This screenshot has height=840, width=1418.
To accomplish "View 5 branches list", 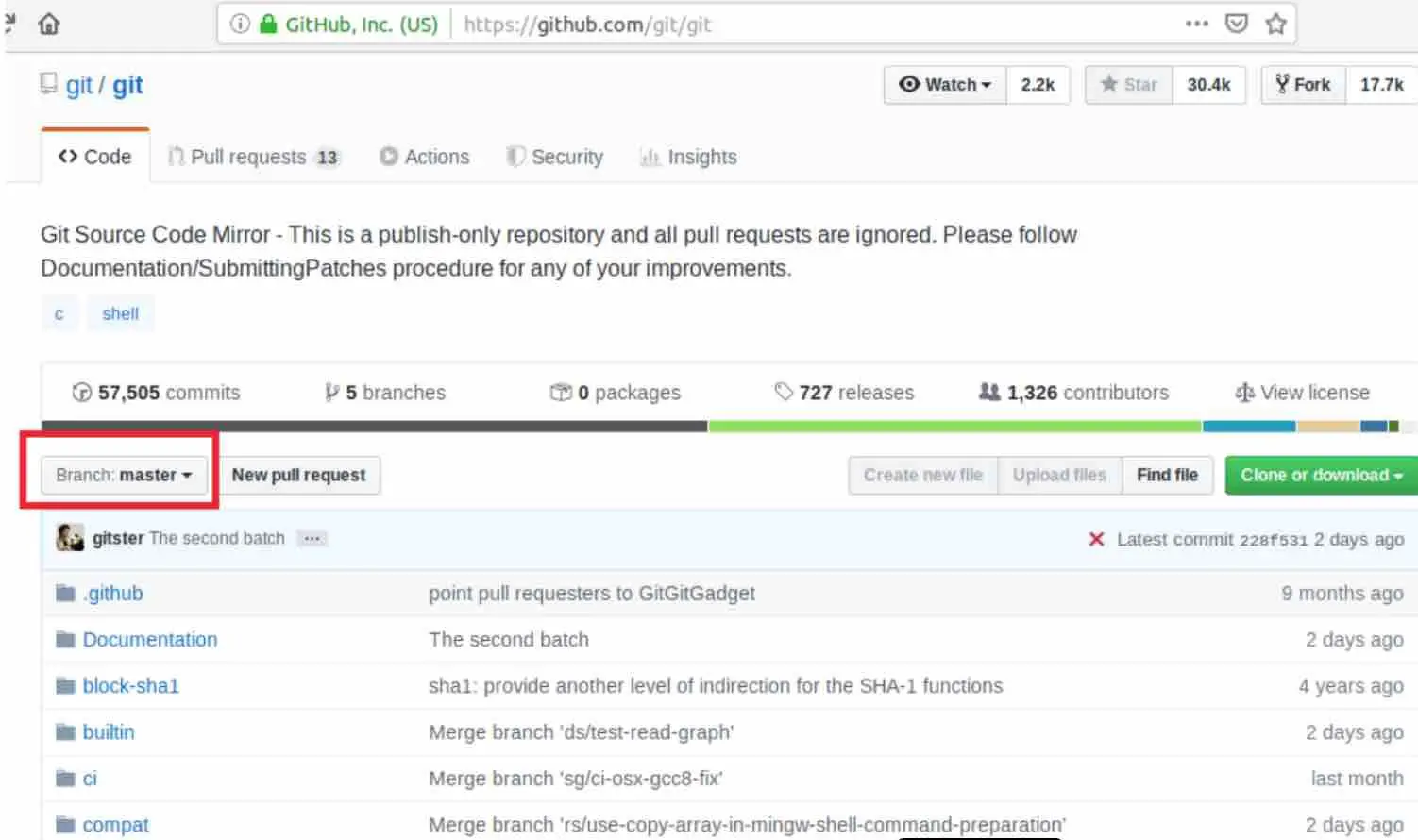I will [x=384, y=392].
